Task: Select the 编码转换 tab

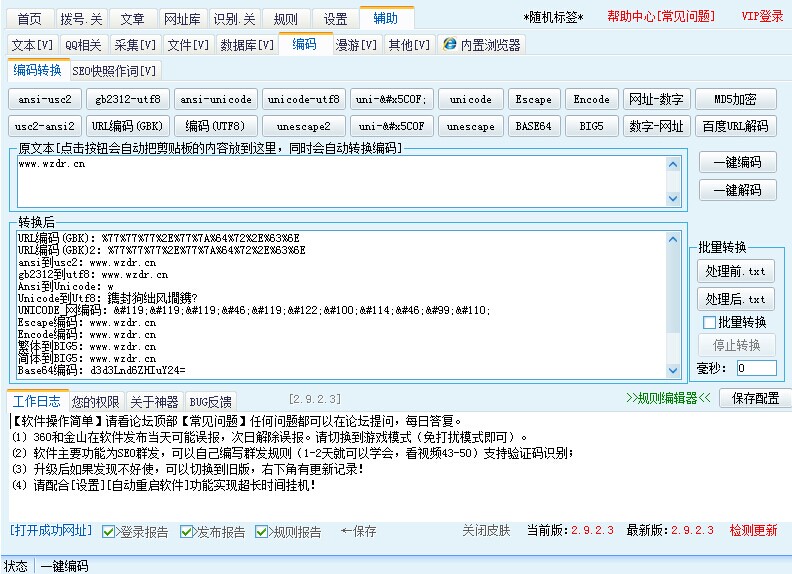Action: 37,70
